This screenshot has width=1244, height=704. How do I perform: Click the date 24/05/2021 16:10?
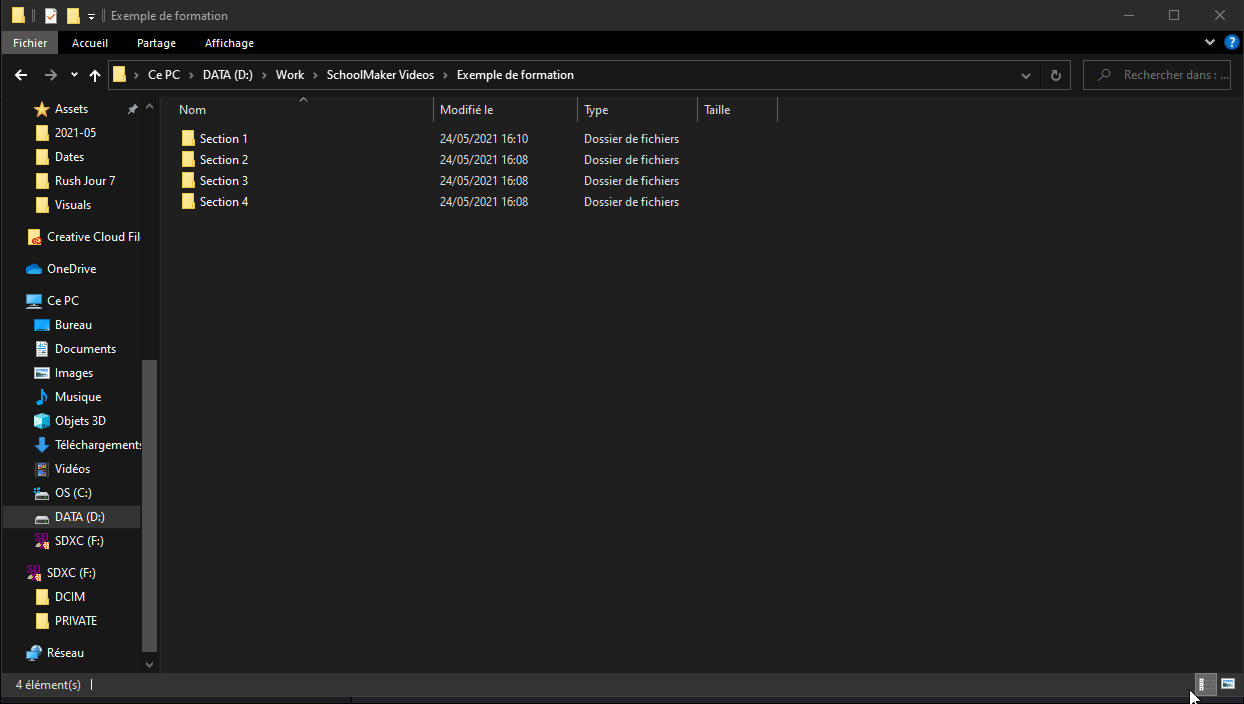(484, 139)
